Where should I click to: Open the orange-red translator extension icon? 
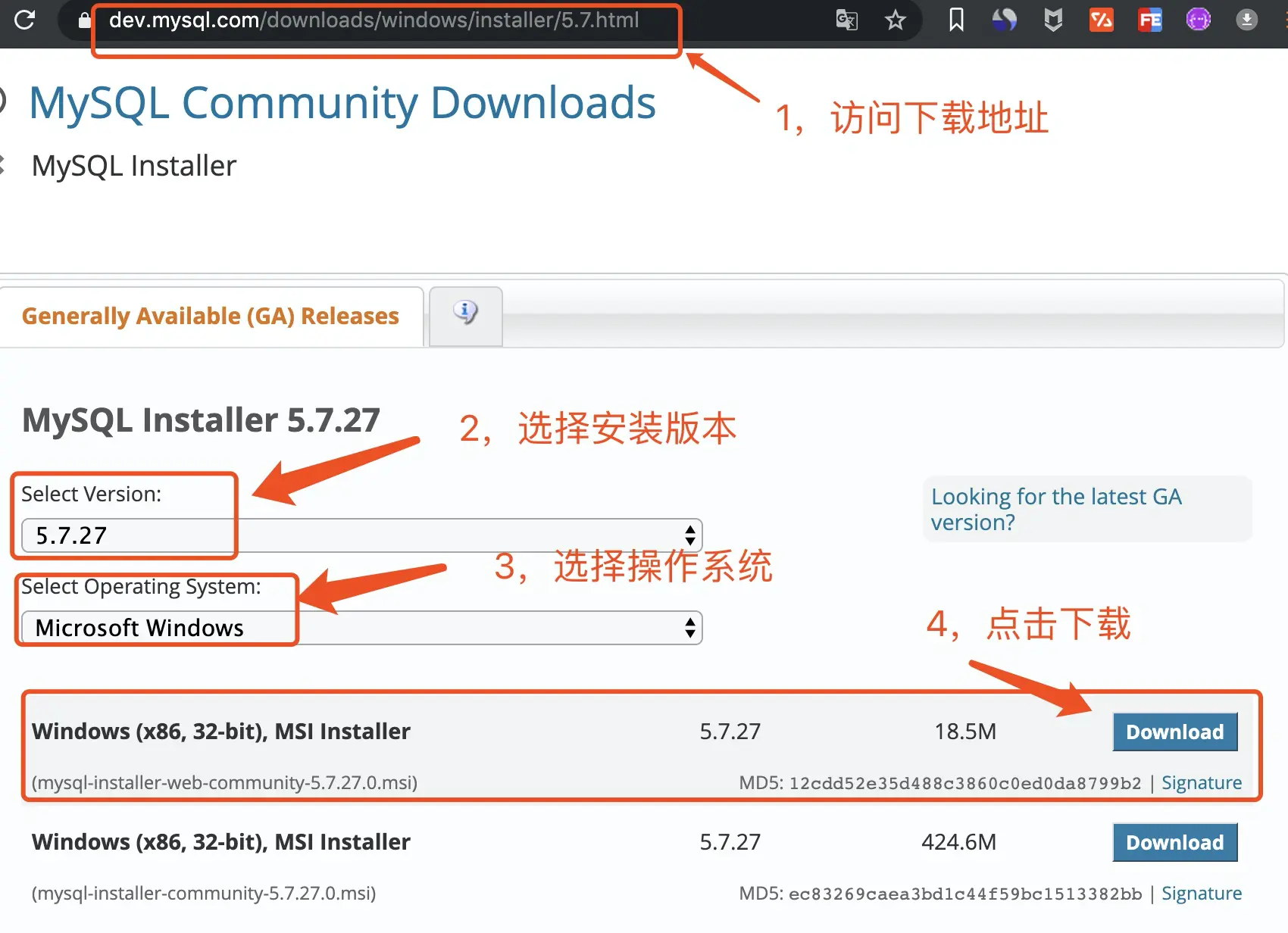[x=1102, y=20]
